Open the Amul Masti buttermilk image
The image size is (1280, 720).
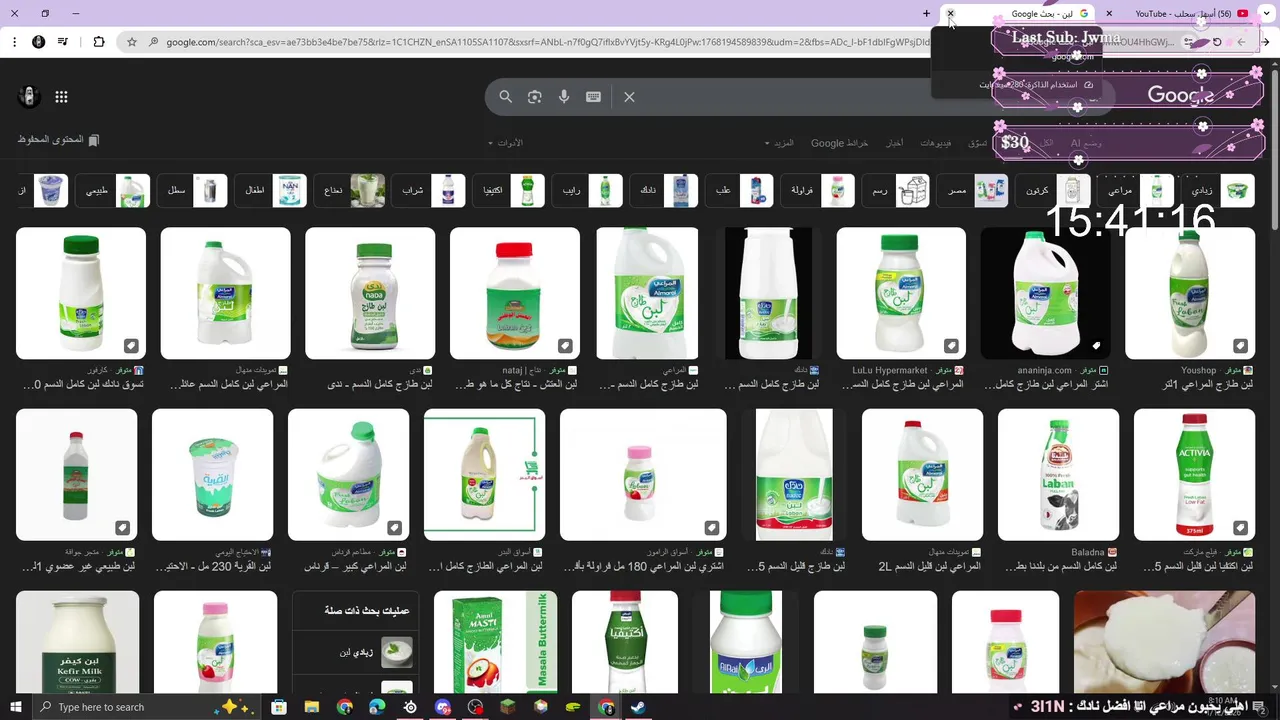coord(496,641)
